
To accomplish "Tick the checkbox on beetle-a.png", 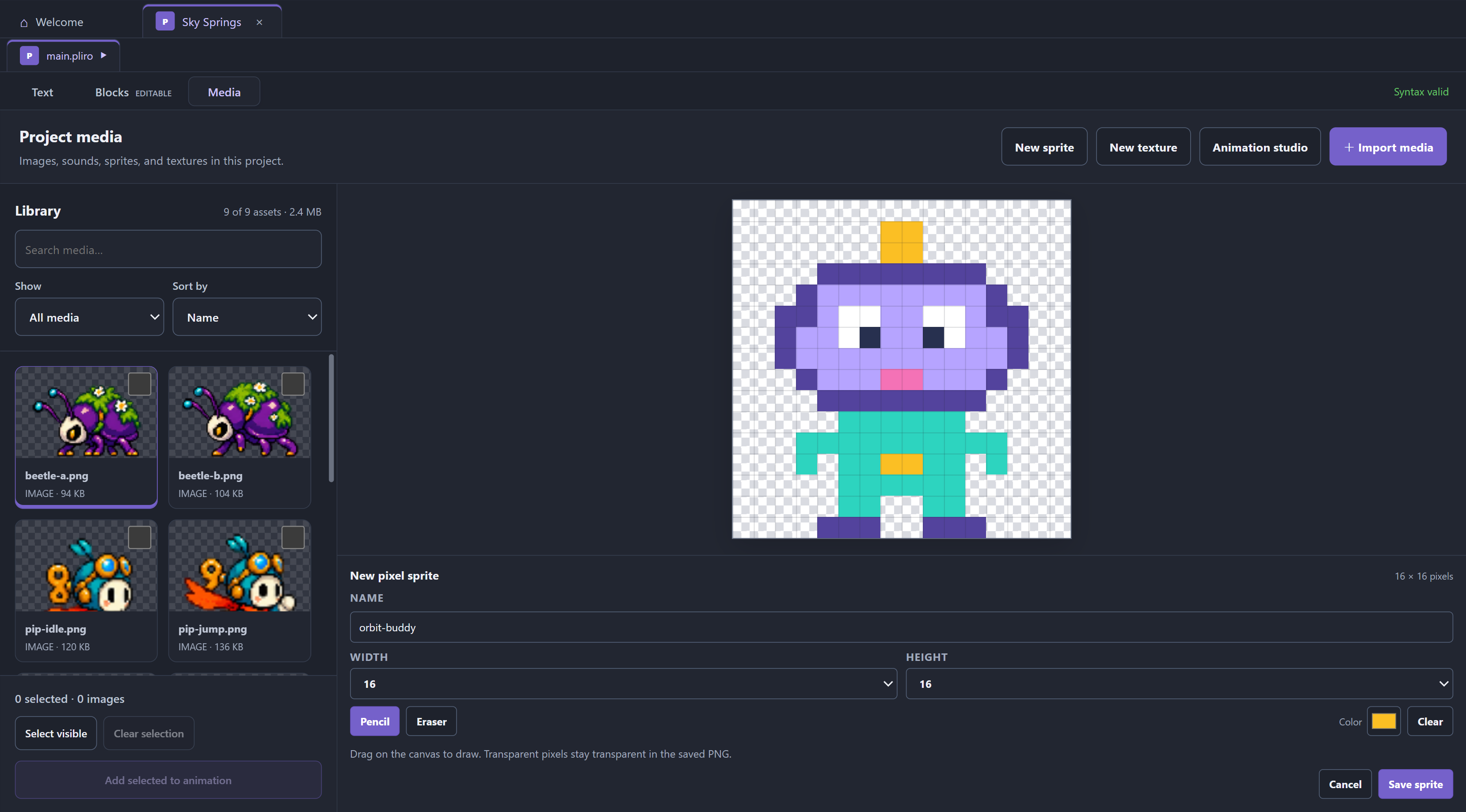I will click(x=139, y=384).
